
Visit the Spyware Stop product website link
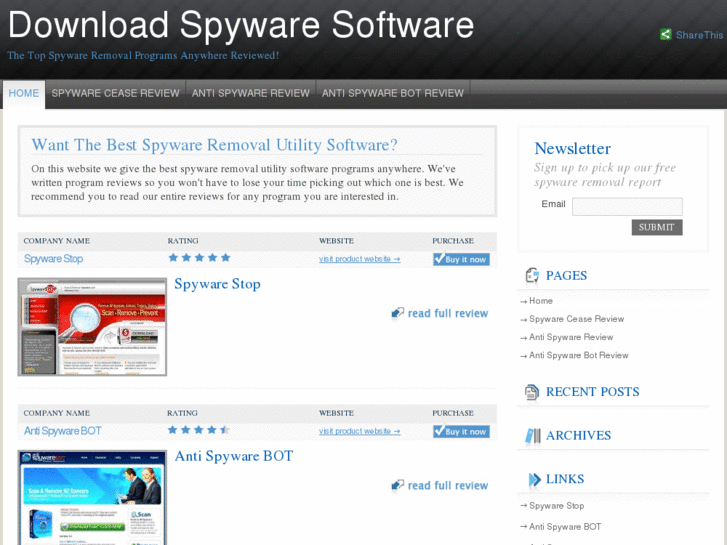pyautogui.click(x=359, y=259)
